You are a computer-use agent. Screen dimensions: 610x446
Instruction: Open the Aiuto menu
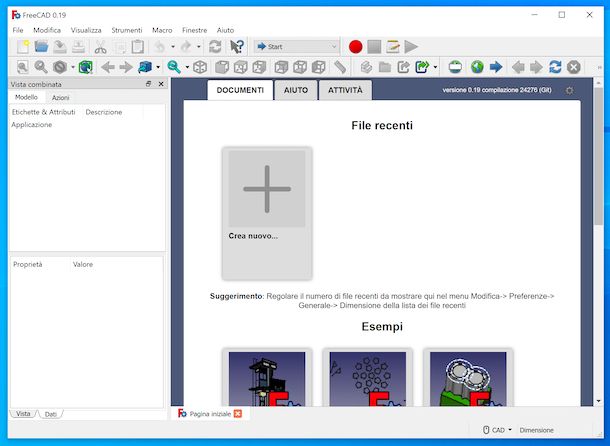tap(225, 30)
